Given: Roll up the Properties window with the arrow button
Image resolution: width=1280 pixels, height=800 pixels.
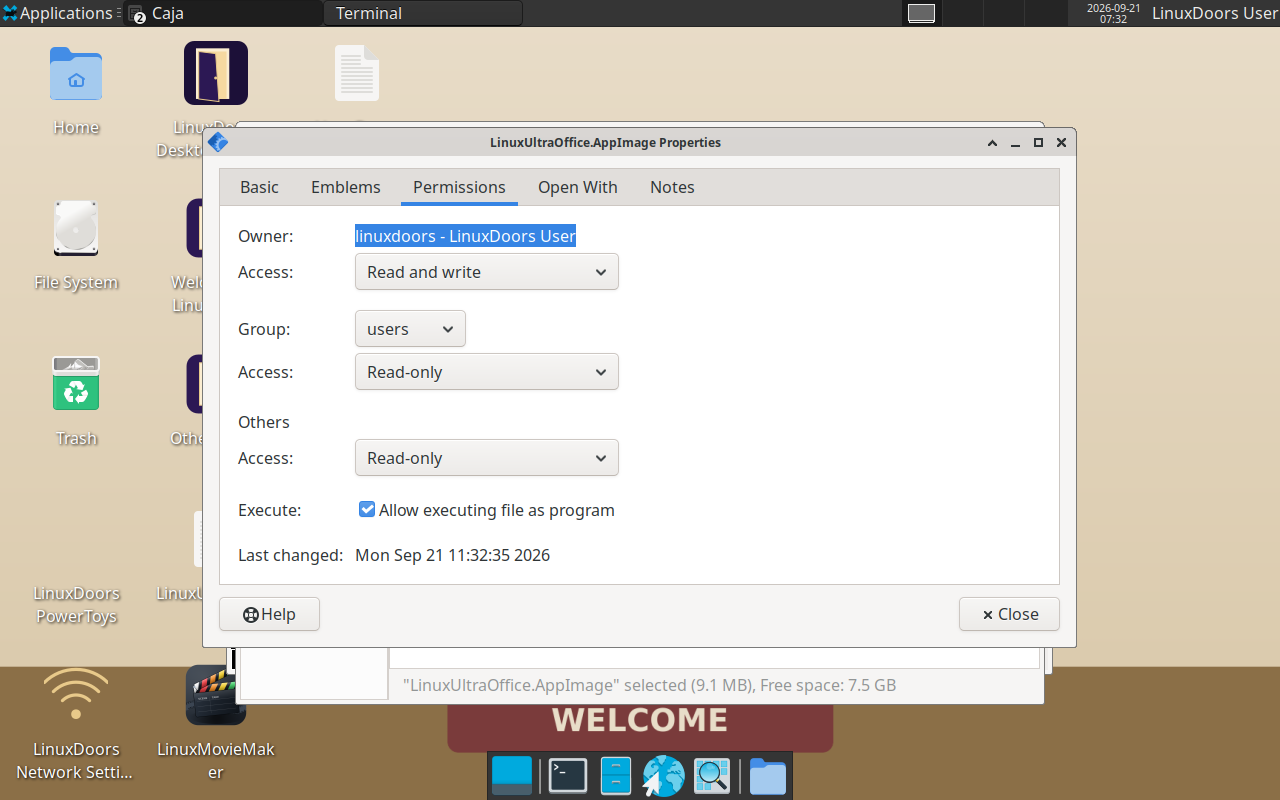Looking at the screenshot, I should tap(992, 143).
